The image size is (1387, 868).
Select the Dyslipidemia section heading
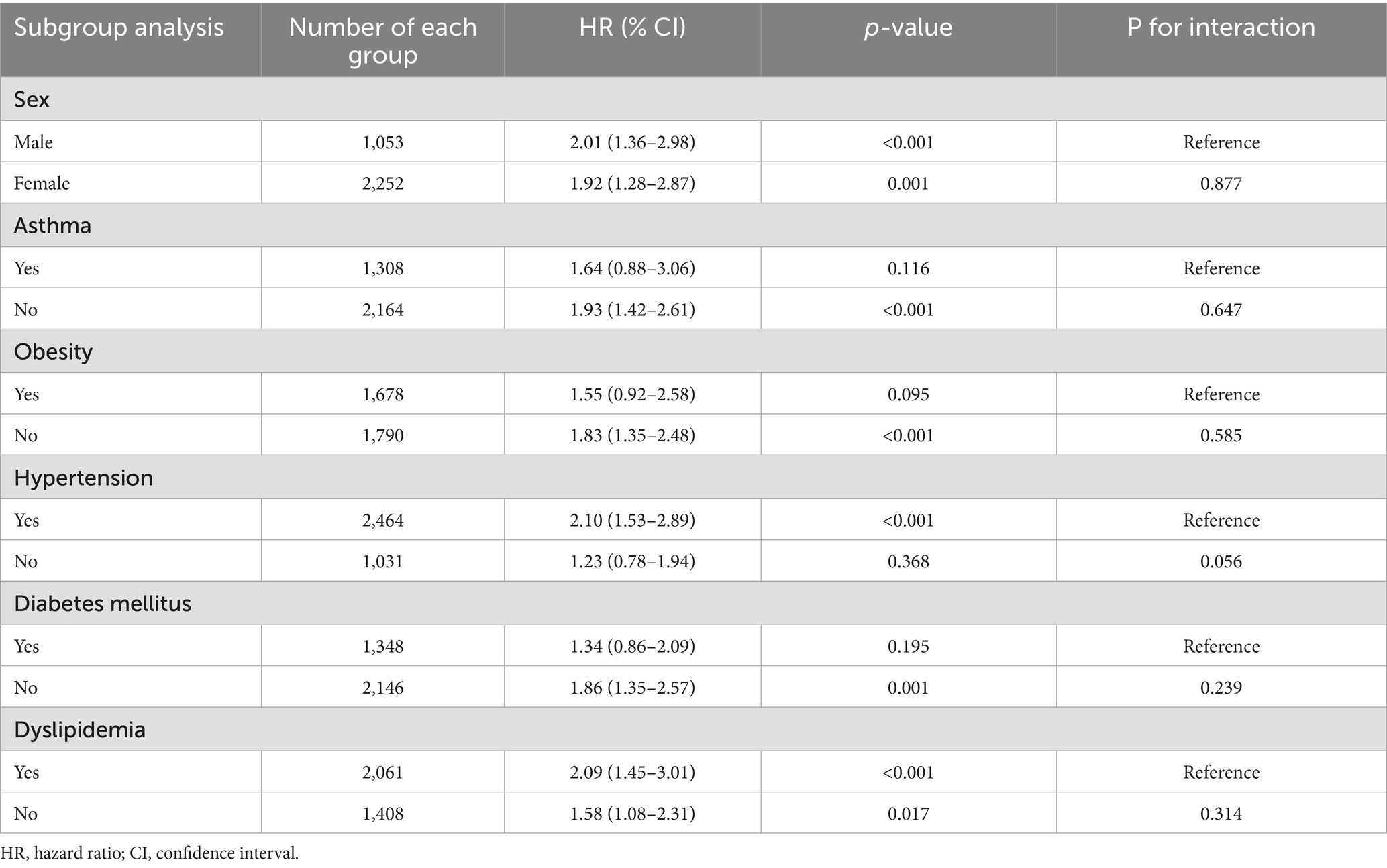point(79,729)
